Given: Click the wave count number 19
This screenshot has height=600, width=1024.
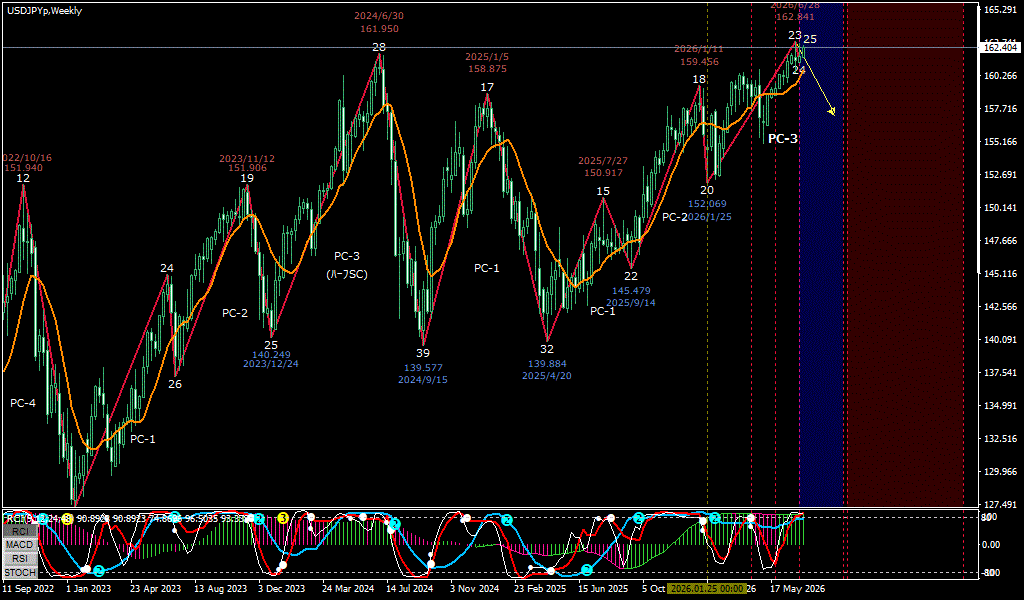Looking at the screenshot, I should [x=247, y=178].
